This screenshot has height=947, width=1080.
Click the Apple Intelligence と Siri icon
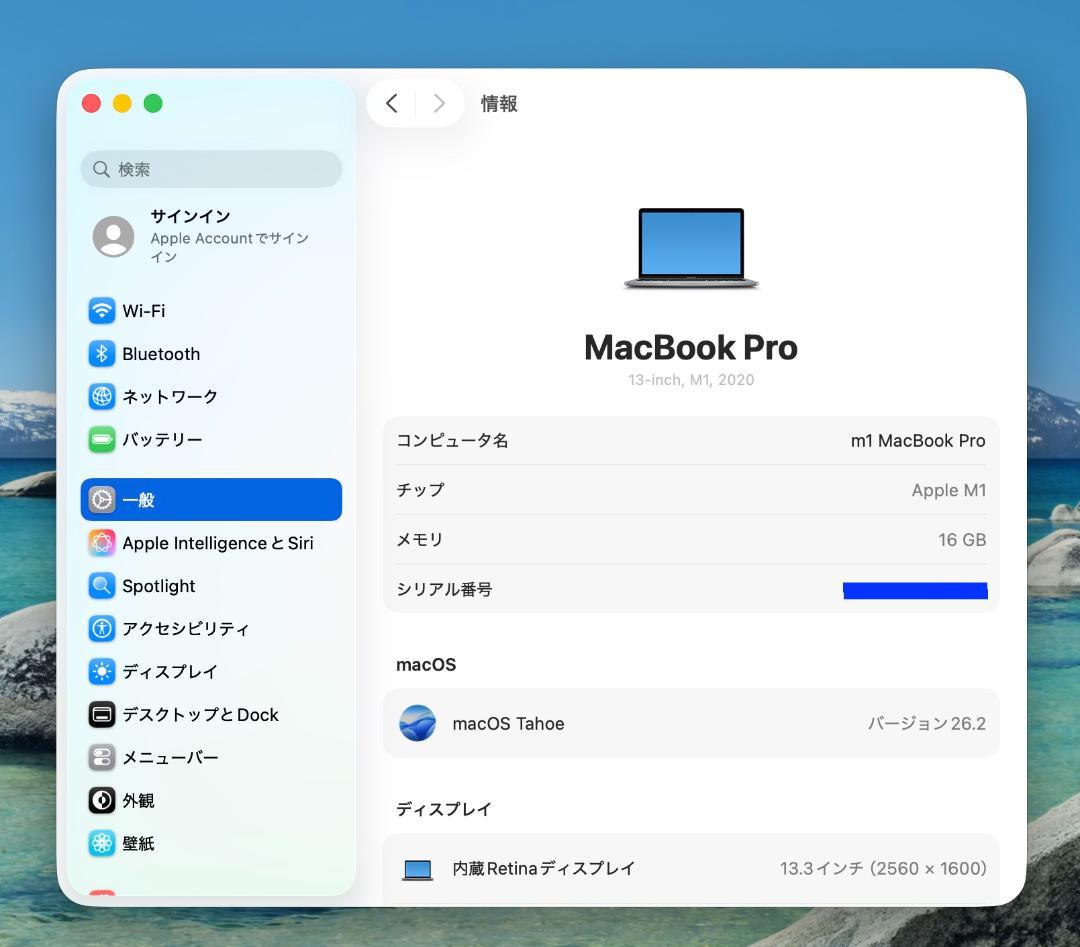101,543
